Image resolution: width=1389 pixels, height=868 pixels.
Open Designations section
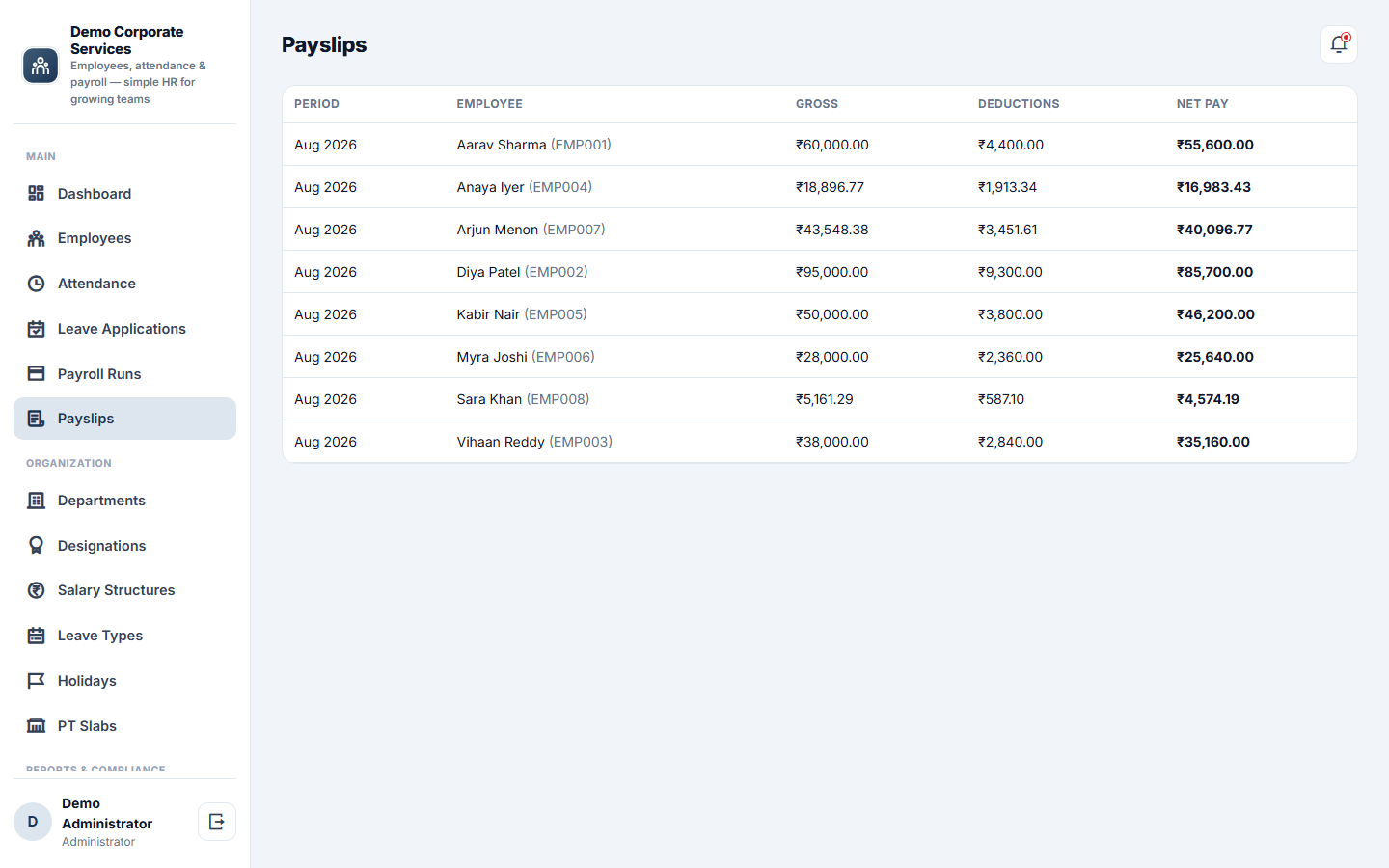pyautogui.click(x=124, y=545)
